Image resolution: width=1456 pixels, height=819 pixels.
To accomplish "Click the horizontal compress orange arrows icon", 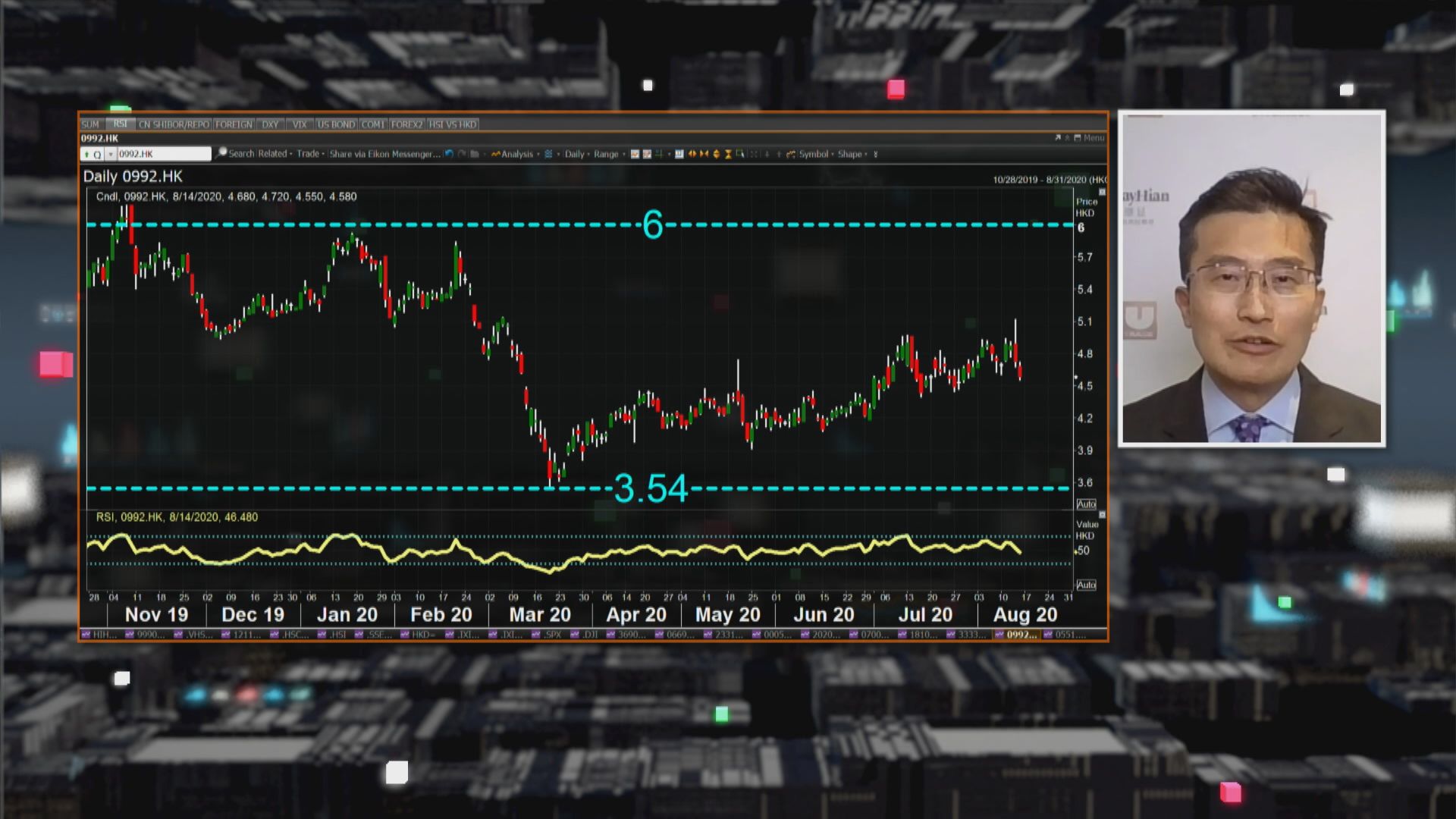I will 704,154.
